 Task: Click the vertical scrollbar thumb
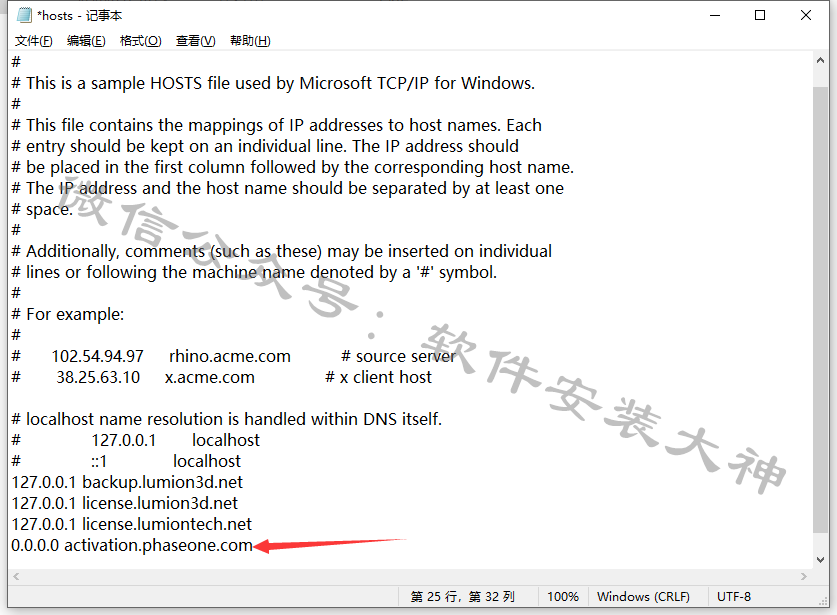820,309
